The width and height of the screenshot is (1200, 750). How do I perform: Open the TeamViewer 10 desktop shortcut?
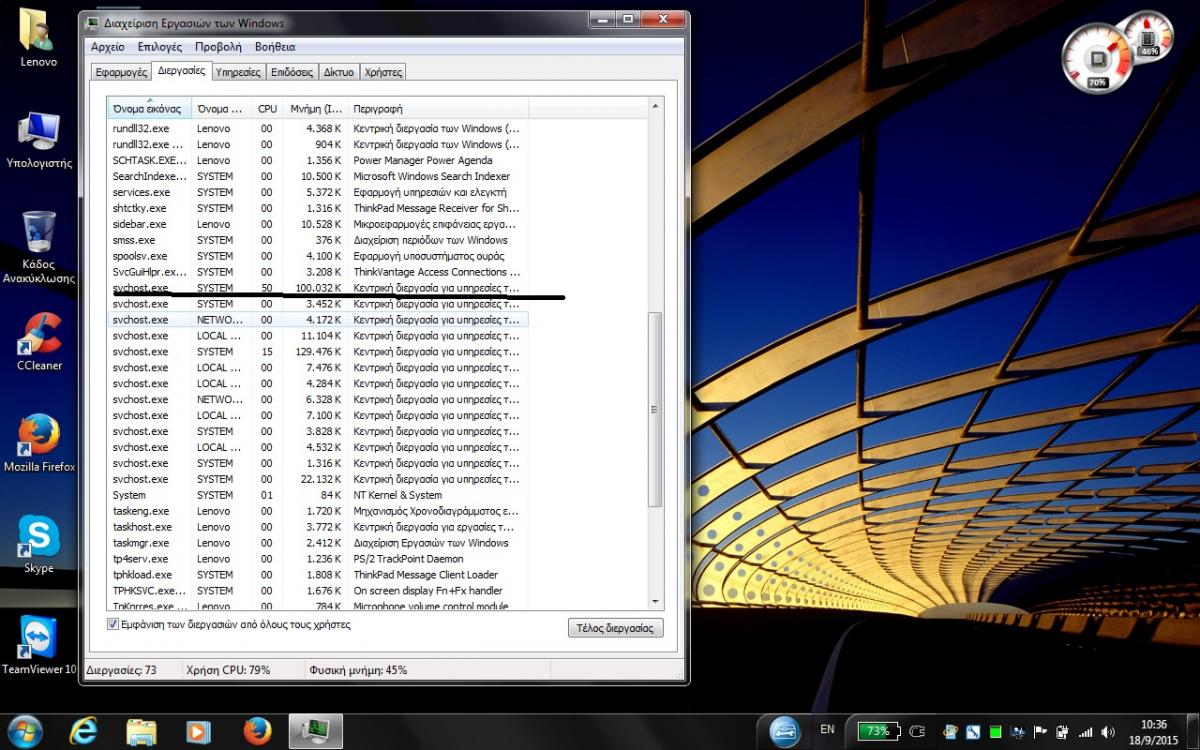tap(39, 640)
